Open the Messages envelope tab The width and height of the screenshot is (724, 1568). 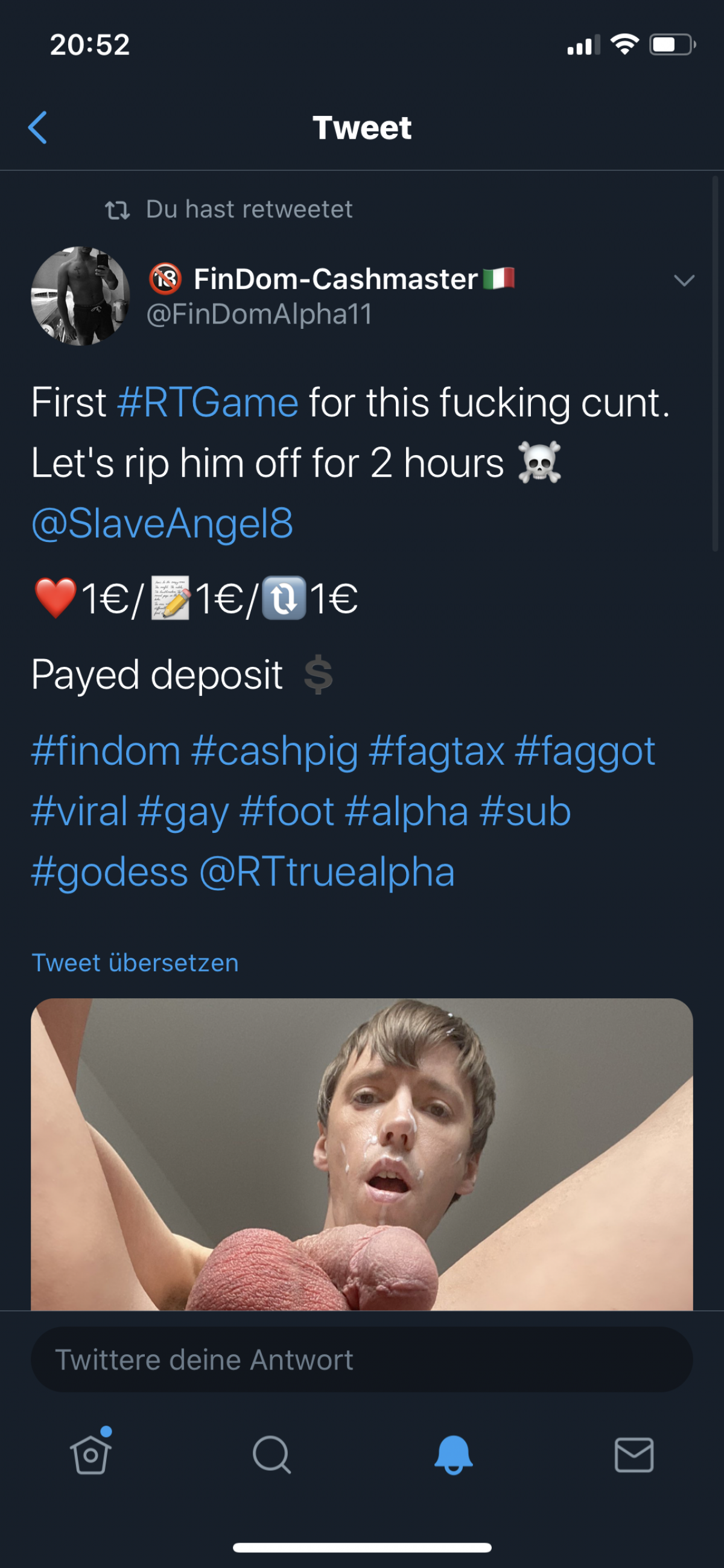[x=634, y=1455]
